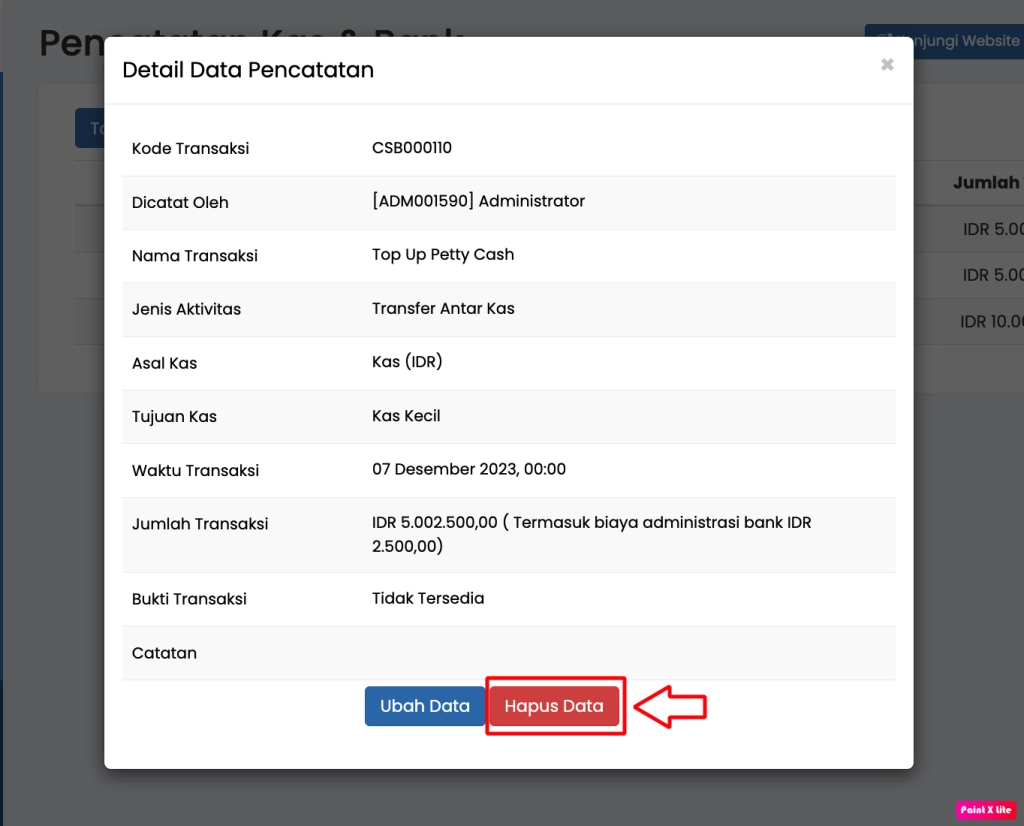
Task: Click the Detail Data Pencatatan title
Action: [x=248, y=70]
